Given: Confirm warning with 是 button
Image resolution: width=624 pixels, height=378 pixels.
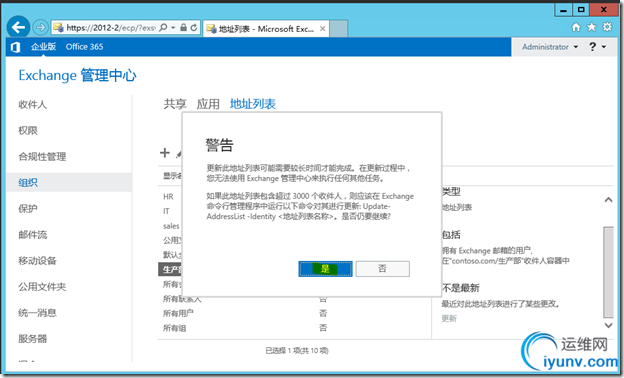Looking at the screenshot, I should [326, 269].
